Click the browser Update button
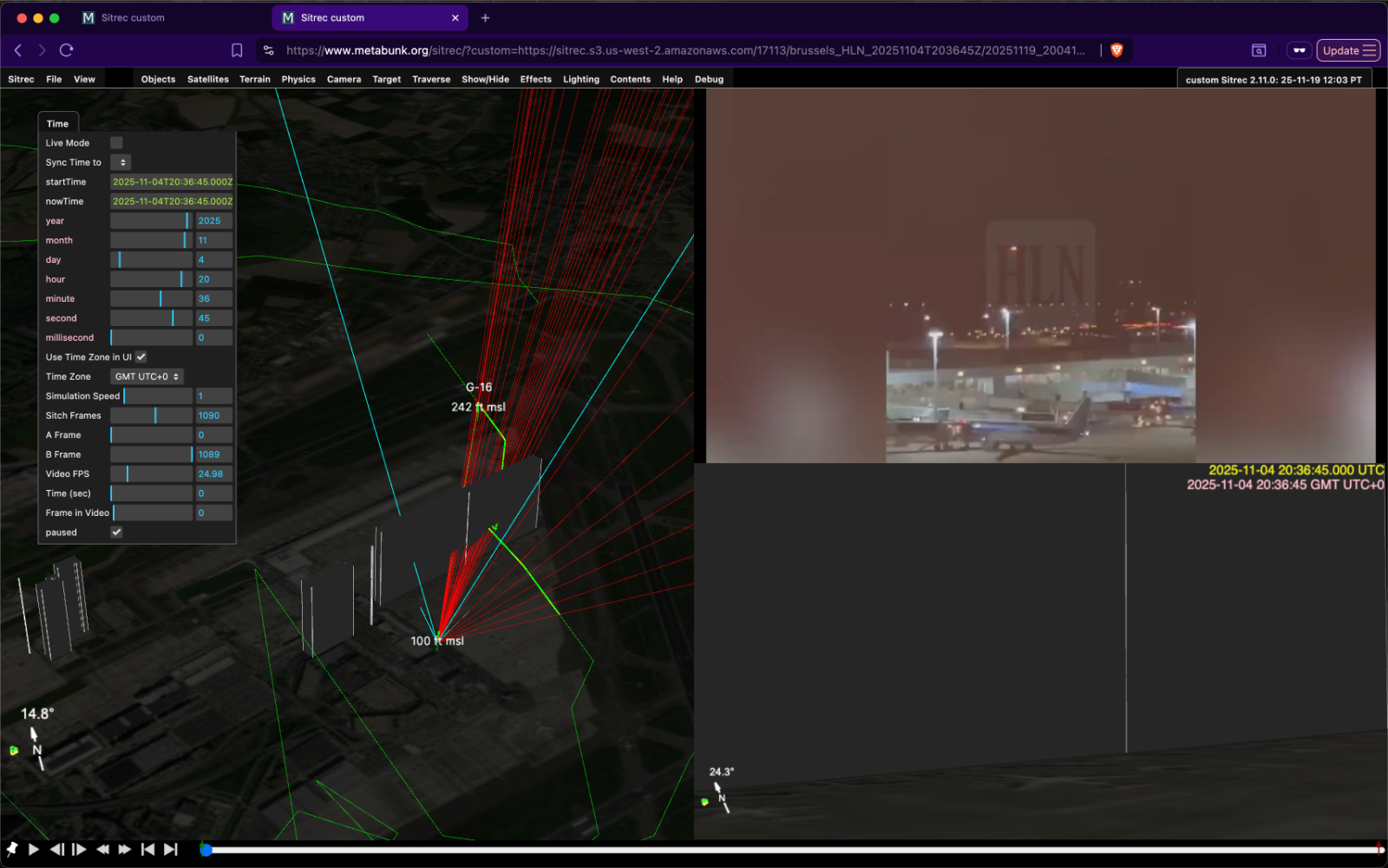 (x=1343, y=50)
